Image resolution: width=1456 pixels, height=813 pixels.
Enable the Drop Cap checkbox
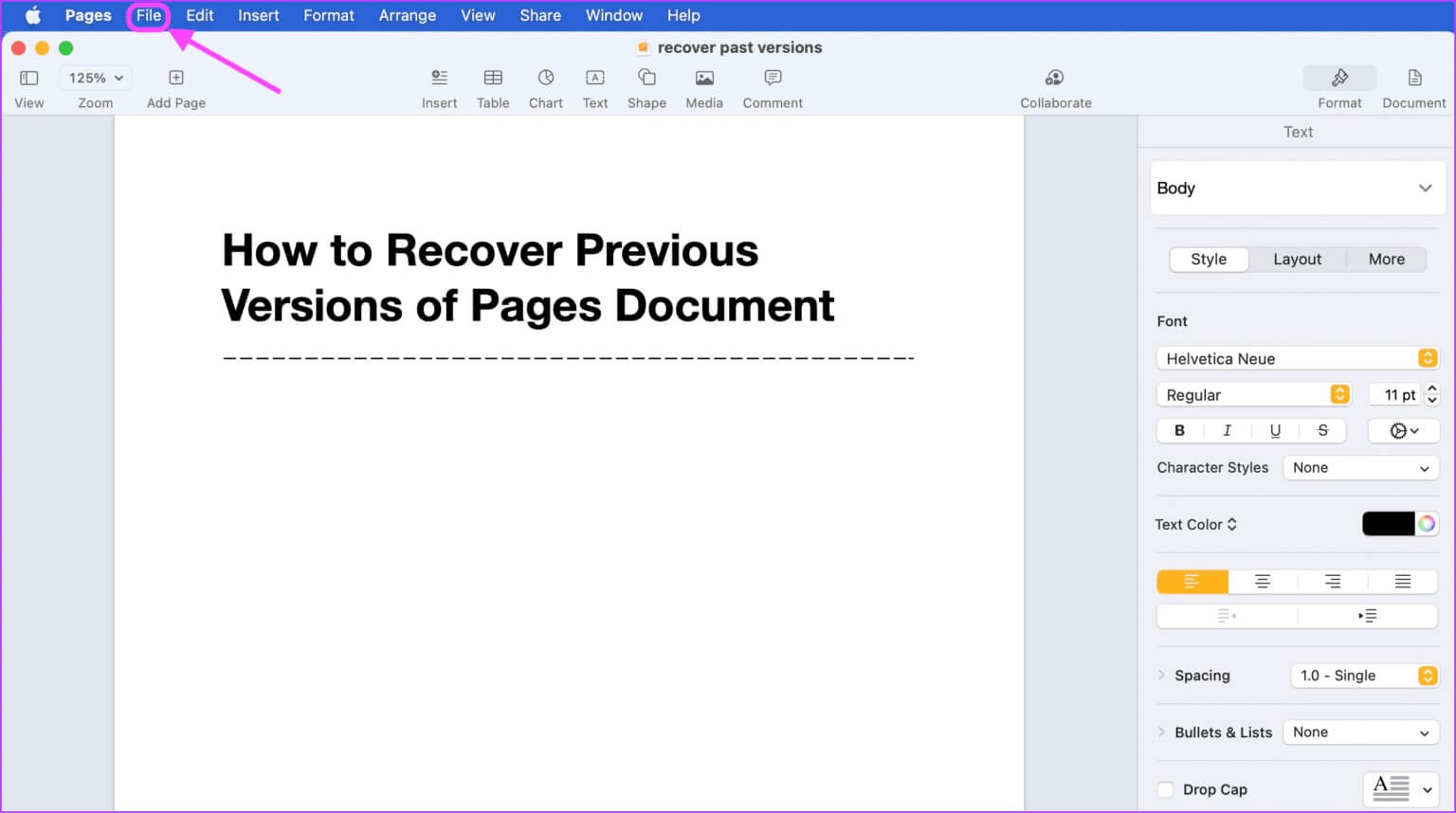coord(1166,789)
